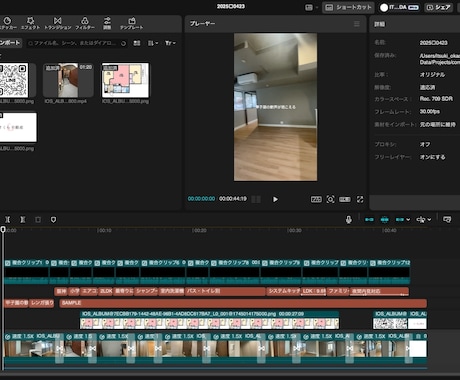
Task: Click the ratio box icon before fullscreen
Action: pyautogui.click(x=345, y=199)
